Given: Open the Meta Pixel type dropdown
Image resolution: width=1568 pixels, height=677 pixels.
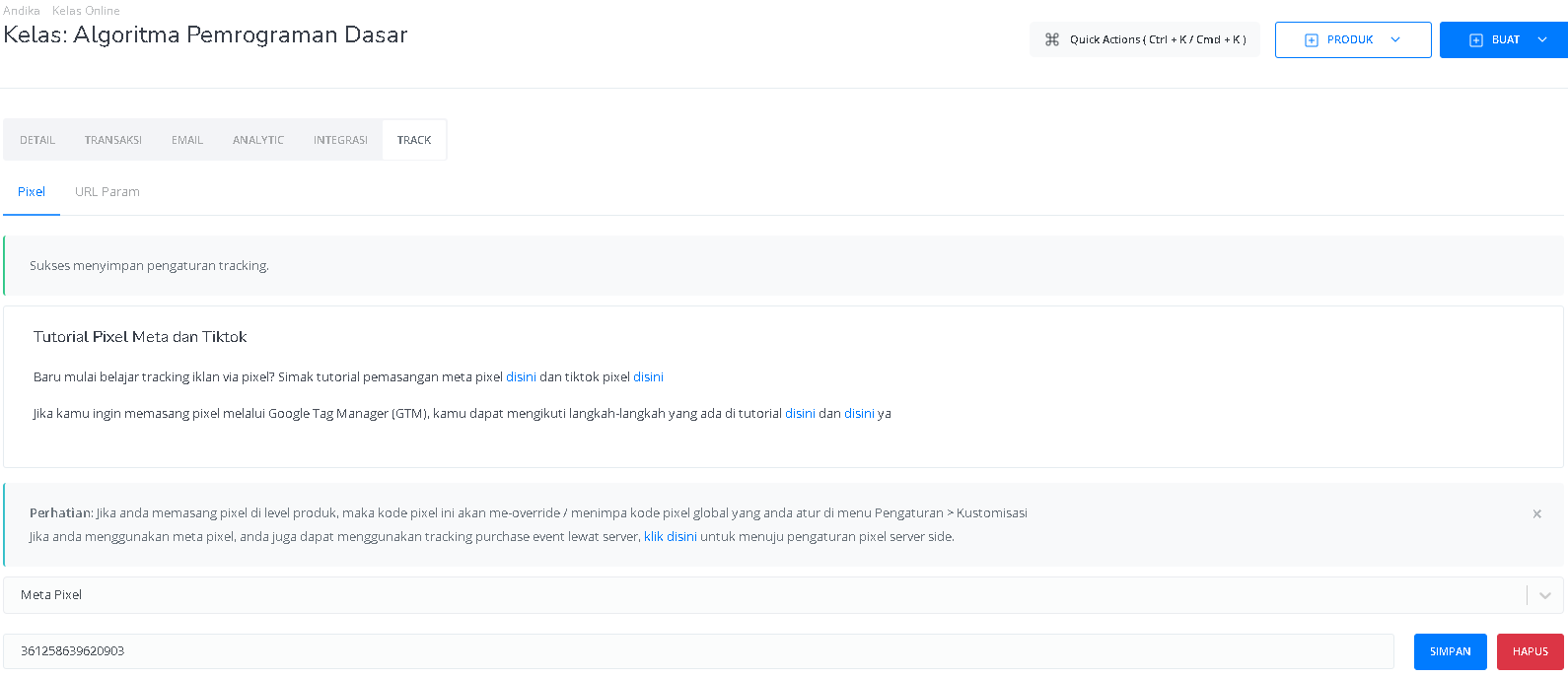Looking at the screenshot, I should pos(783,595).
